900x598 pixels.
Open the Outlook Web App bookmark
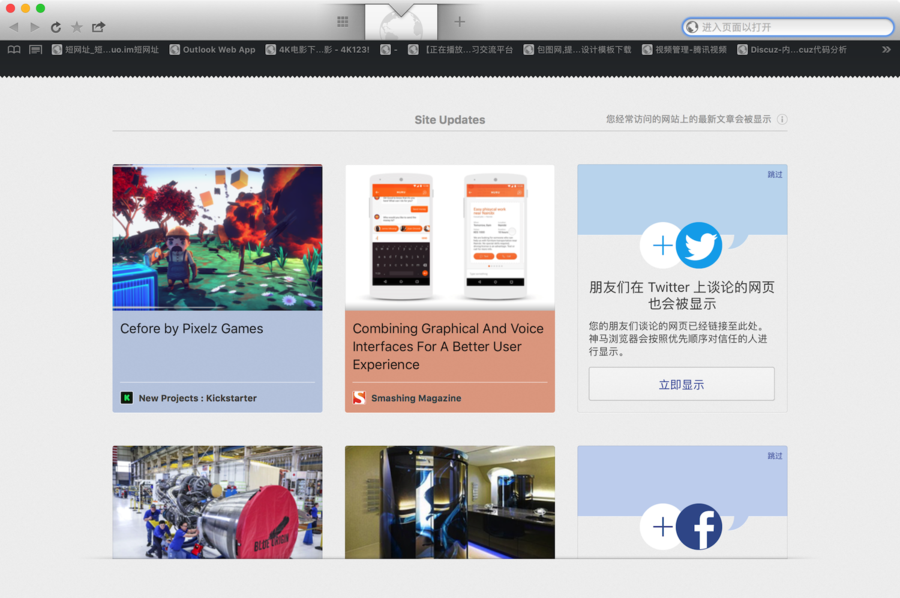pos(212,50)
